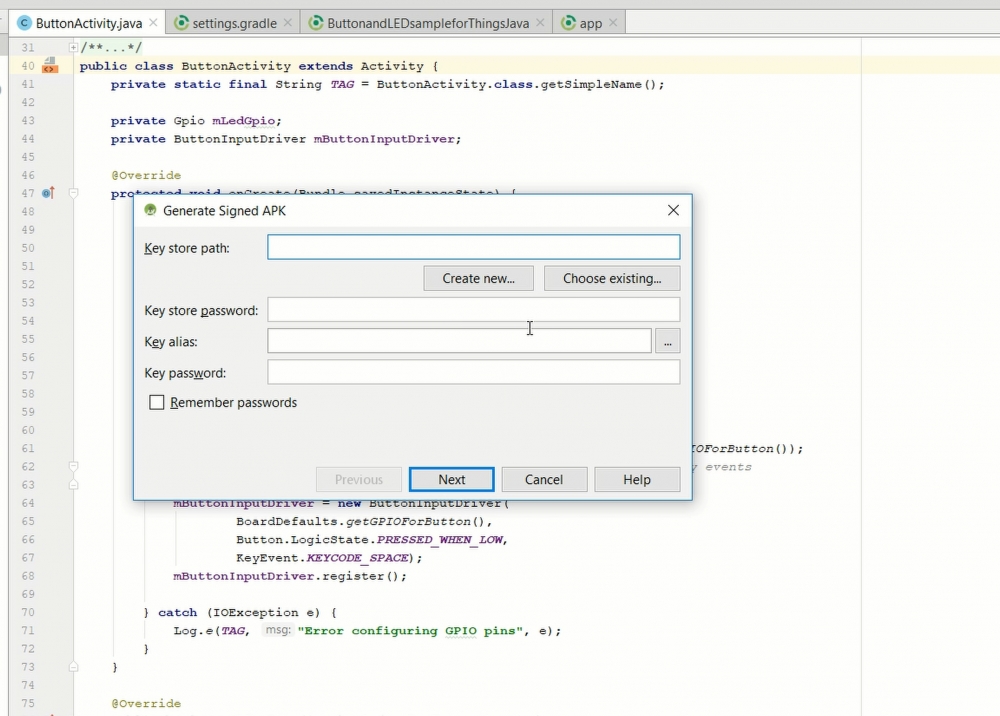Click into the Key store password field
Image resolution: width=1000 pixels, height=716 pixels.
coord(473,310)
